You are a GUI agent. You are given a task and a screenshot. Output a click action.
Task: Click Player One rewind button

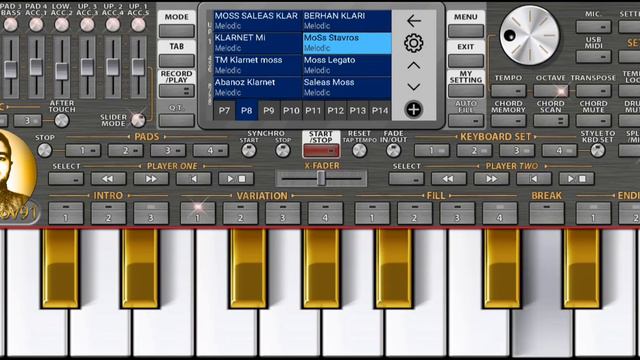tap(109, 179)
